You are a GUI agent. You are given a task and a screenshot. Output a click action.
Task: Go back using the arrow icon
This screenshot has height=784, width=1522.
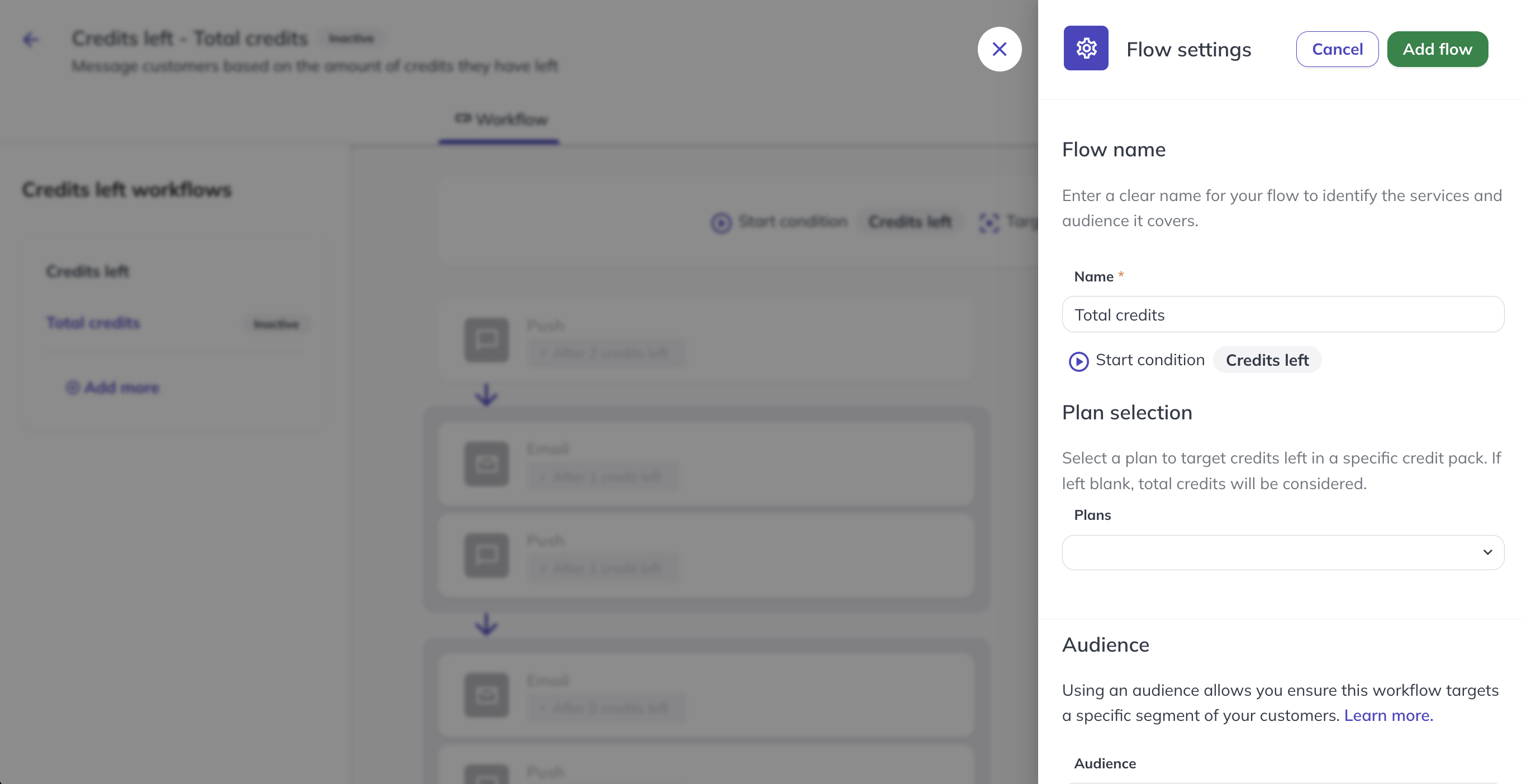click(x=30, y=40)
